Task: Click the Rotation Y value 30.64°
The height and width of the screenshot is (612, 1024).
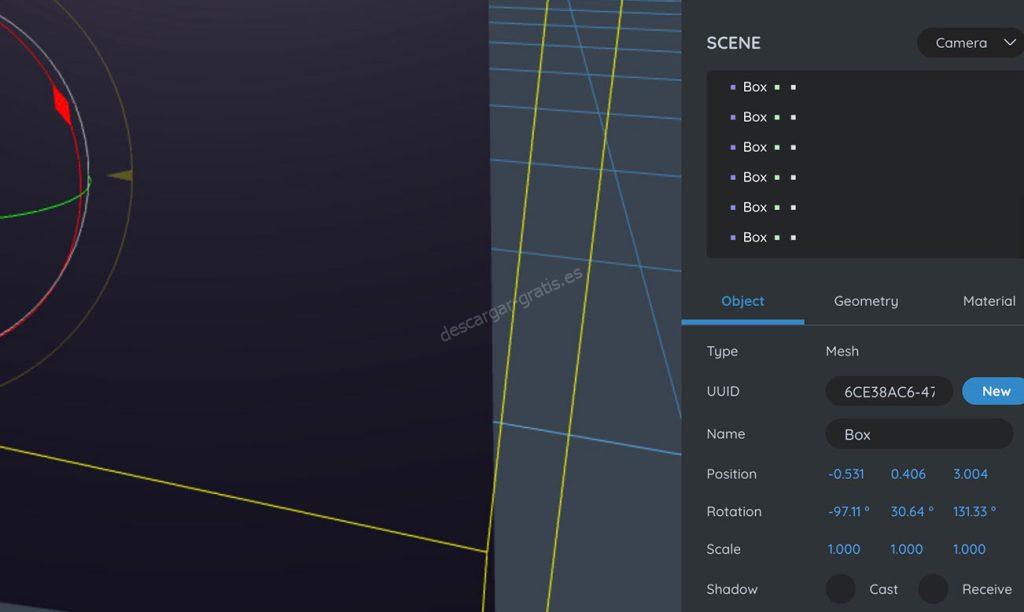Action: pos(911,511)
